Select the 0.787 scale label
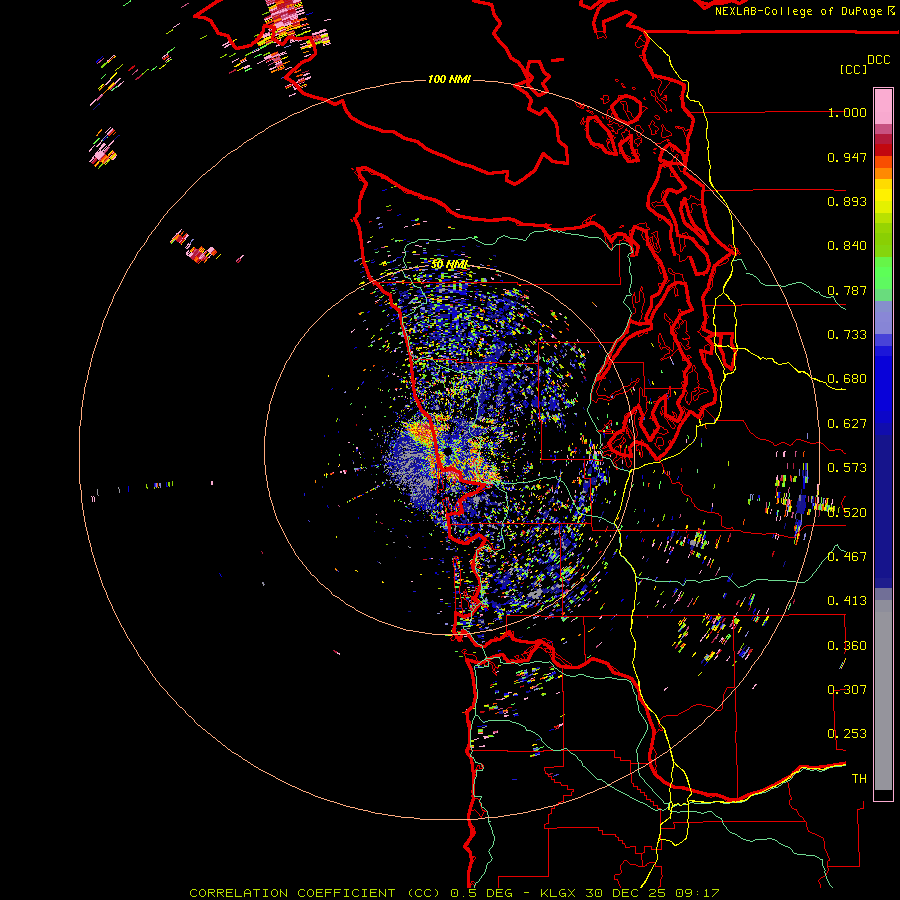900x900 pixels. point(847,290)
